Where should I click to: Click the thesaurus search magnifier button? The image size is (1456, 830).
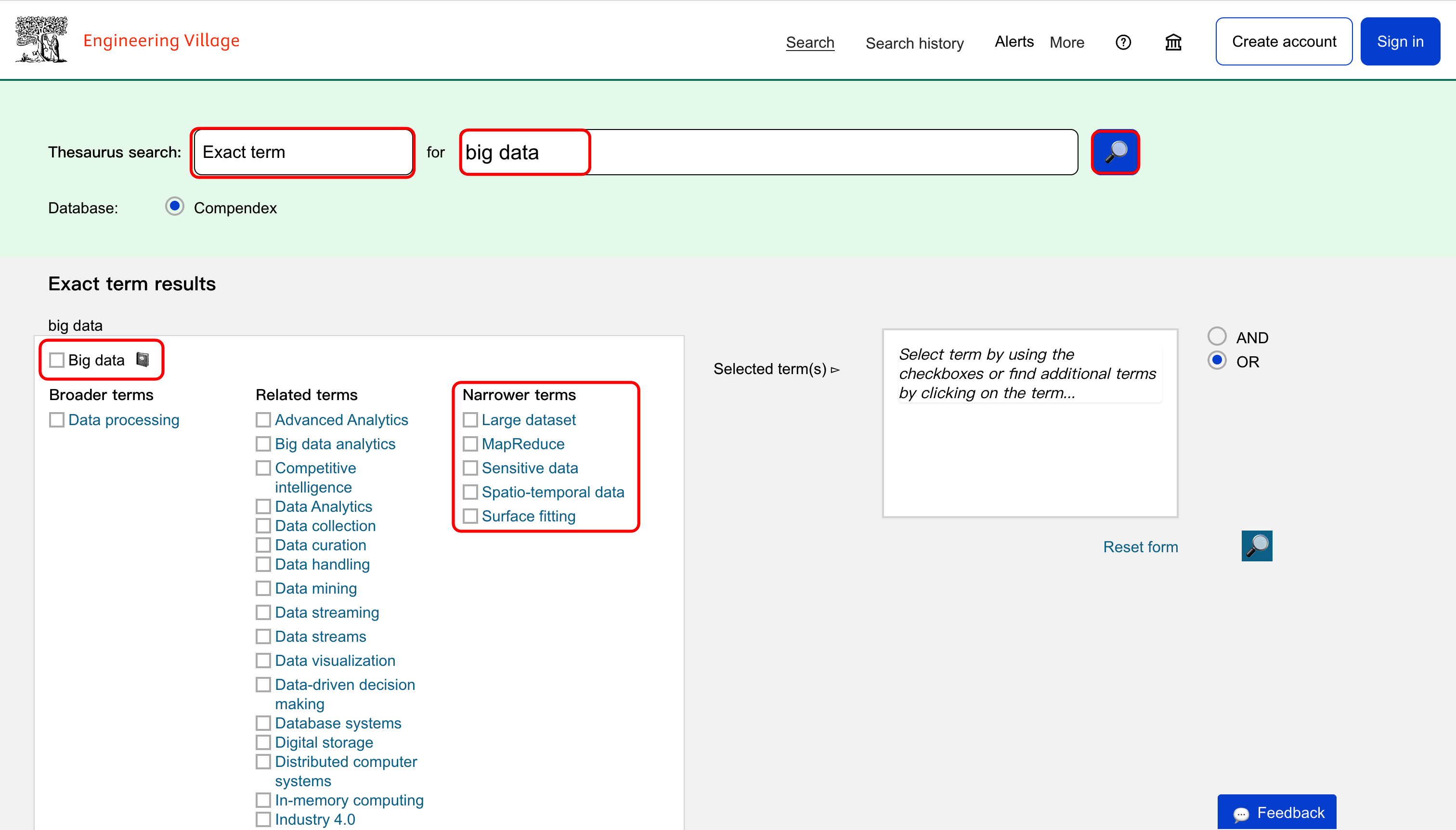pos(1115,152)
